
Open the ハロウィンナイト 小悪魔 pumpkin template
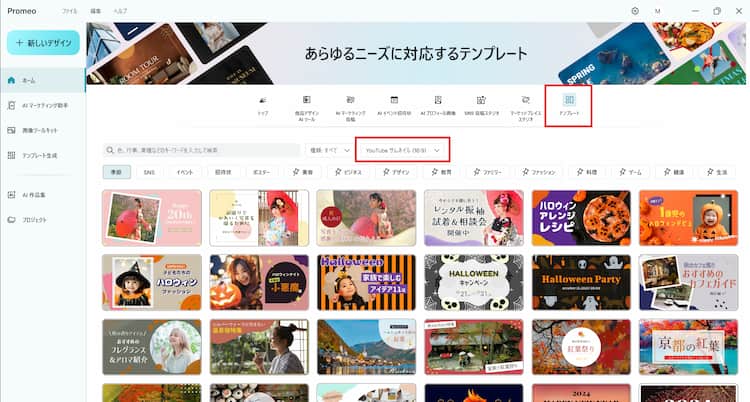pyautogui.click(x=259, y=282)
